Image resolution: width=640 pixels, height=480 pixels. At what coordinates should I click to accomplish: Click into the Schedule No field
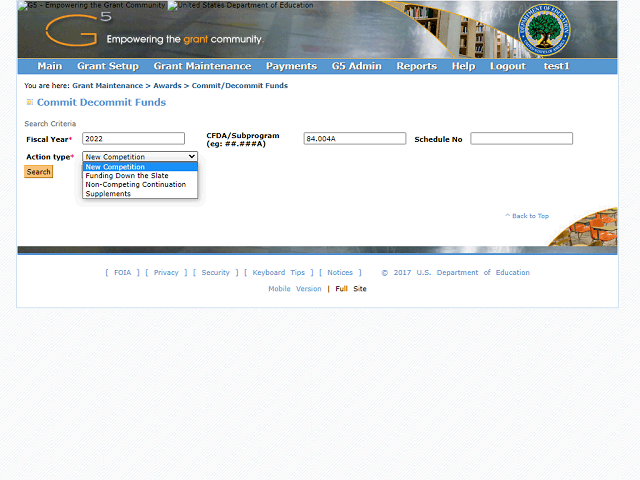point(521,138)
